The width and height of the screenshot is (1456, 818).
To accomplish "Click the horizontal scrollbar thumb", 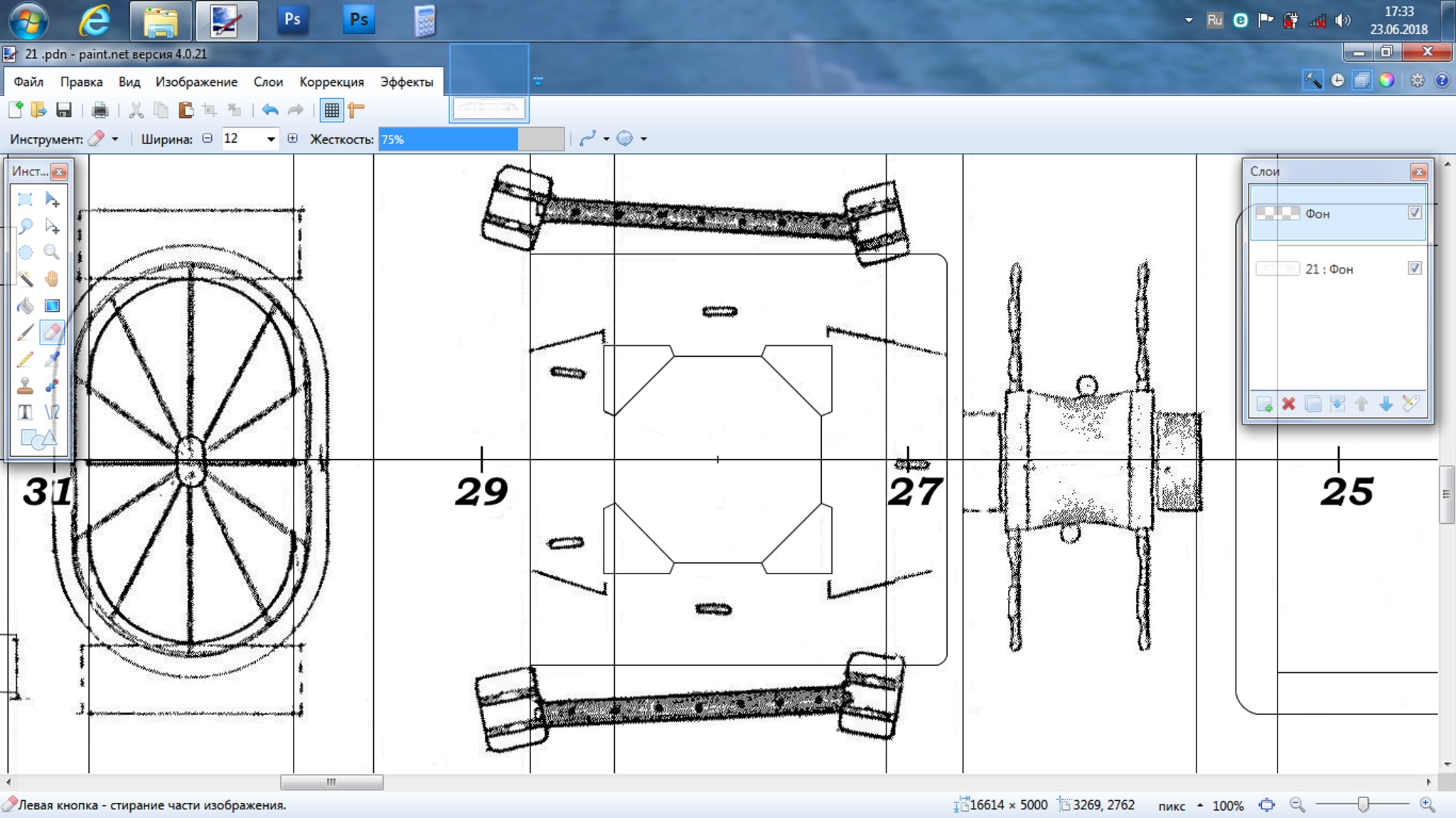I will point(331,782).
